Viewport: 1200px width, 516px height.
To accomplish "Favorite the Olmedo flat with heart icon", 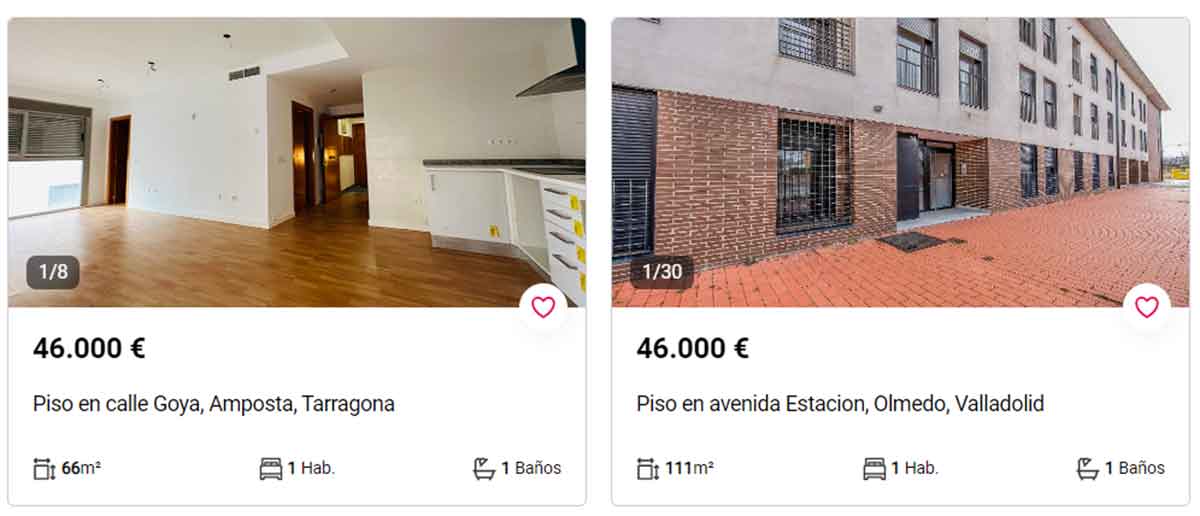I will pos(1147,308).
